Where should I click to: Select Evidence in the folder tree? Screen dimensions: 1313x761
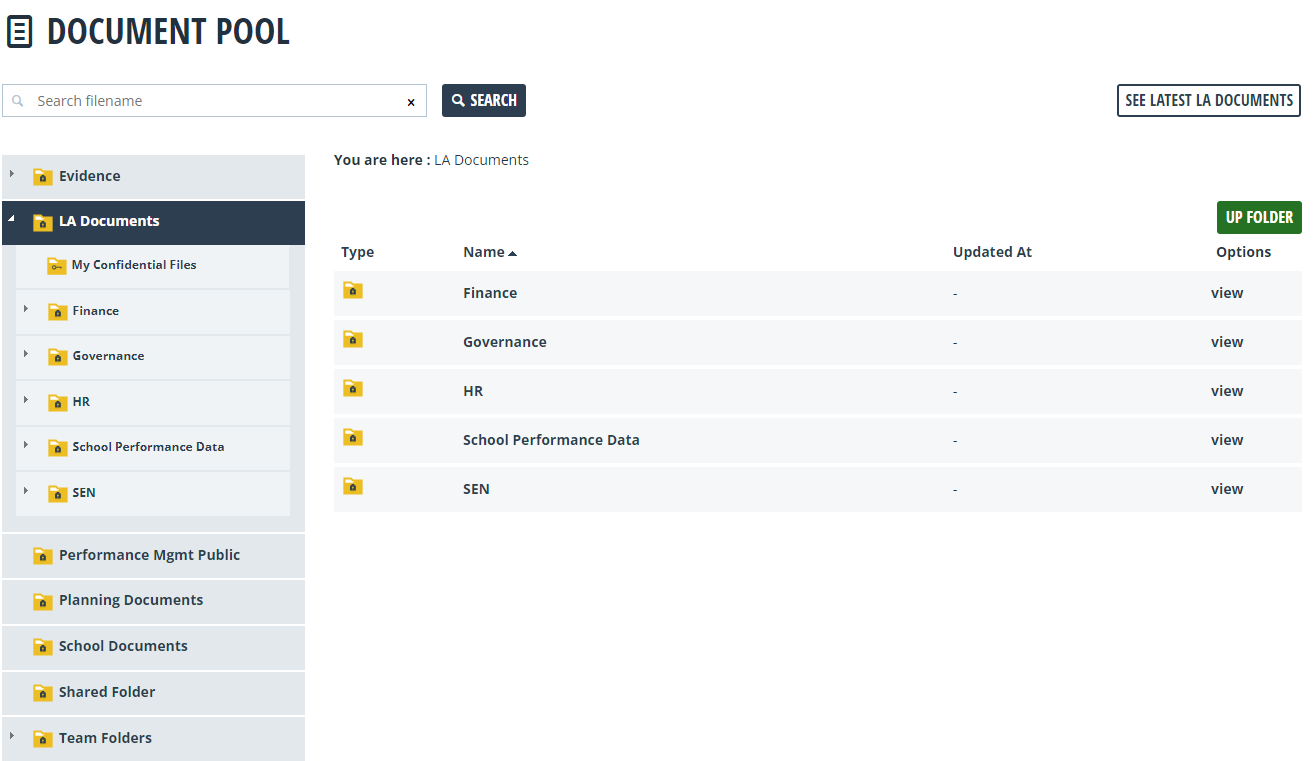click(153, 177)
